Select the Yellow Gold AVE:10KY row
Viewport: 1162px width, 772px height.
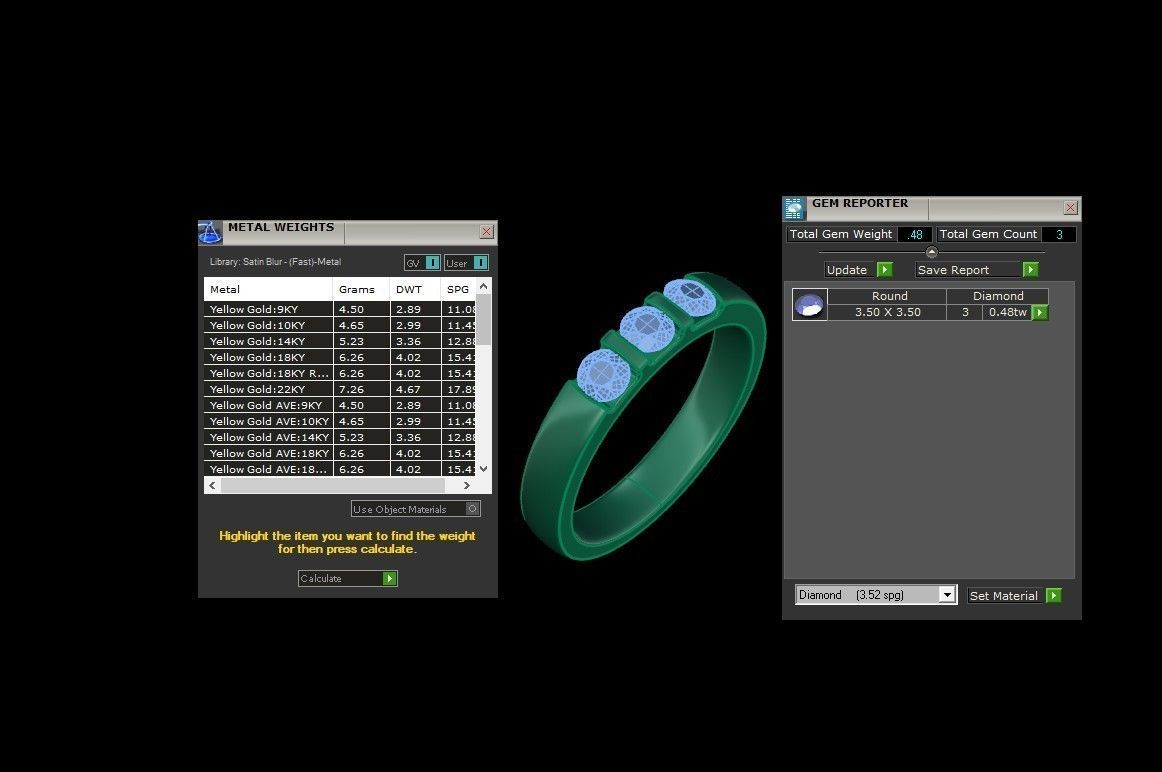pos(340,422)
